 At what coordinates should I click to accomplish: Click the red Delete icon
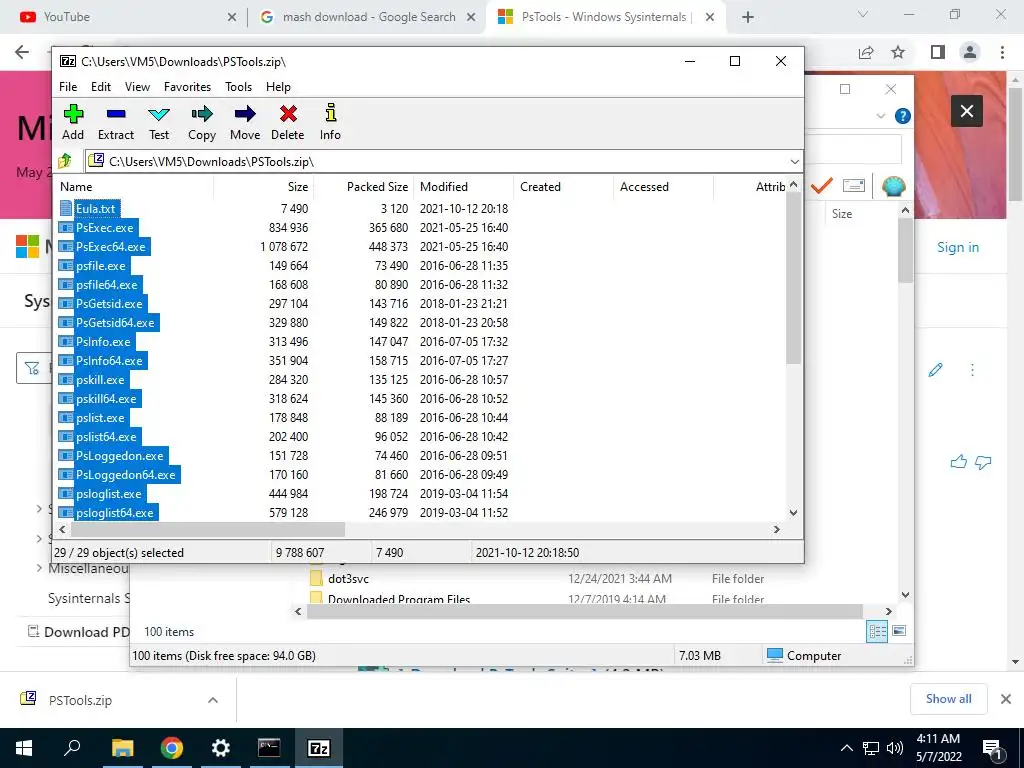point(287,121)
